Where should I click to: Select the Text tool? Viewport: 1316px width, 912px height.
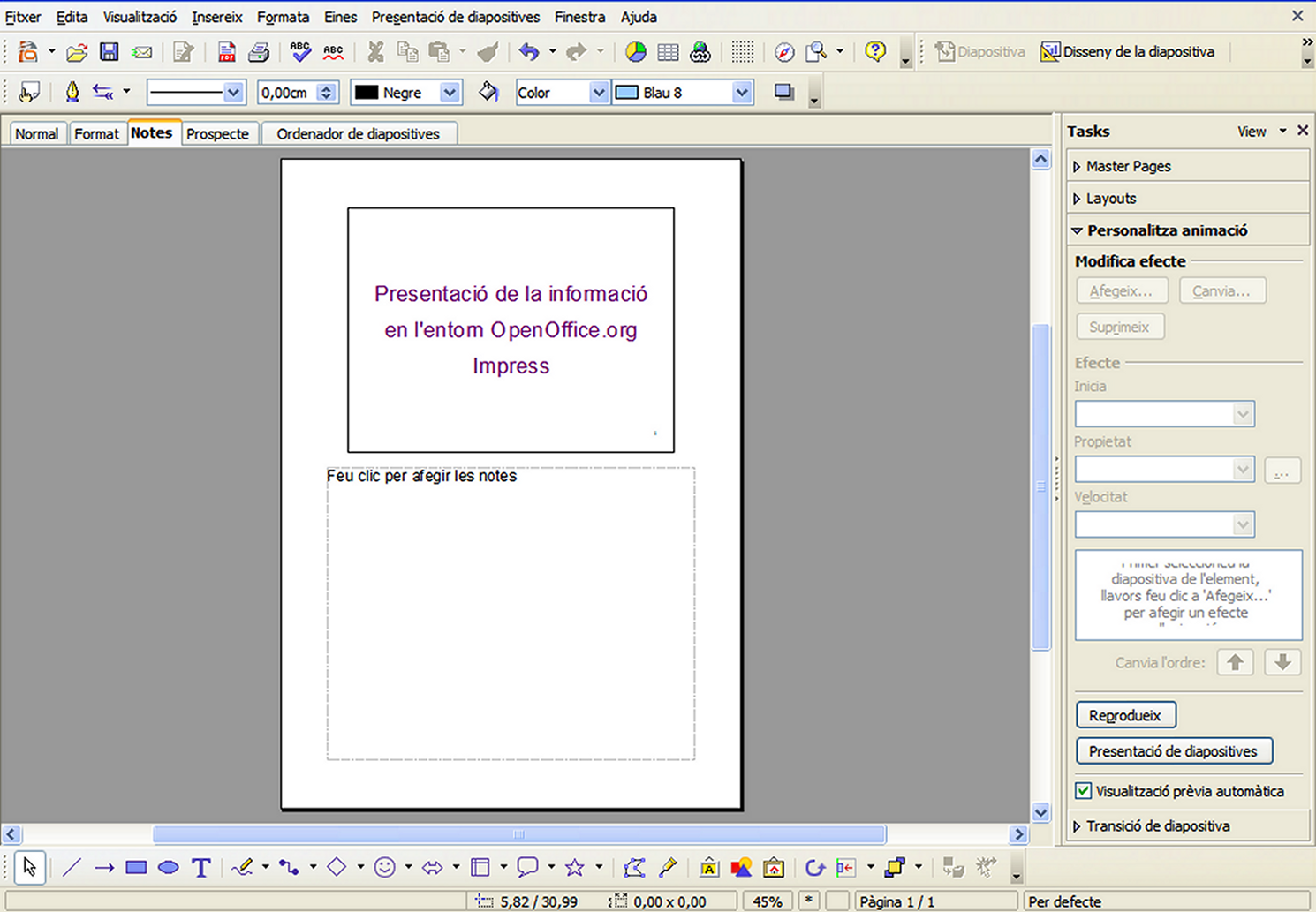coord(201,868)
